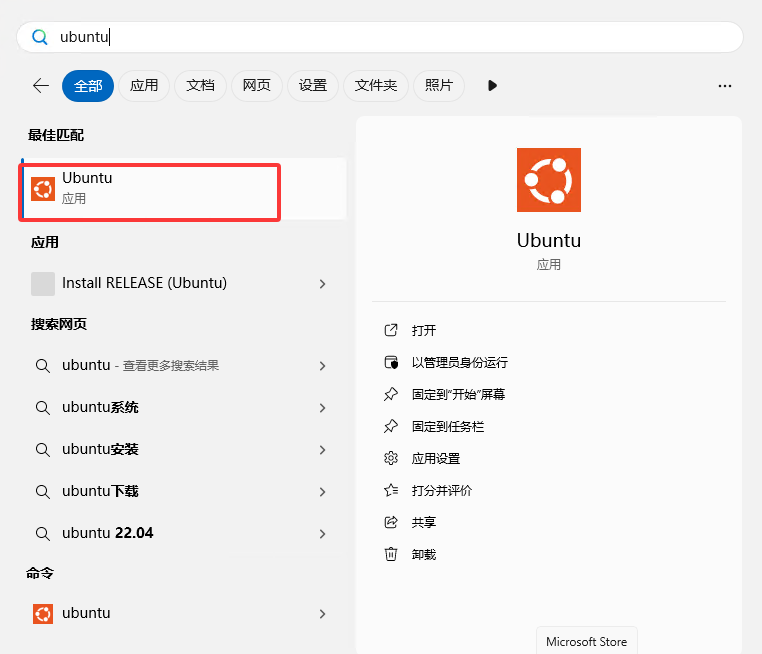This screenshot has width=762, height=654.
Task: Click the pin icon beside 固定到任务栏
Action: (x=391, y=427)
